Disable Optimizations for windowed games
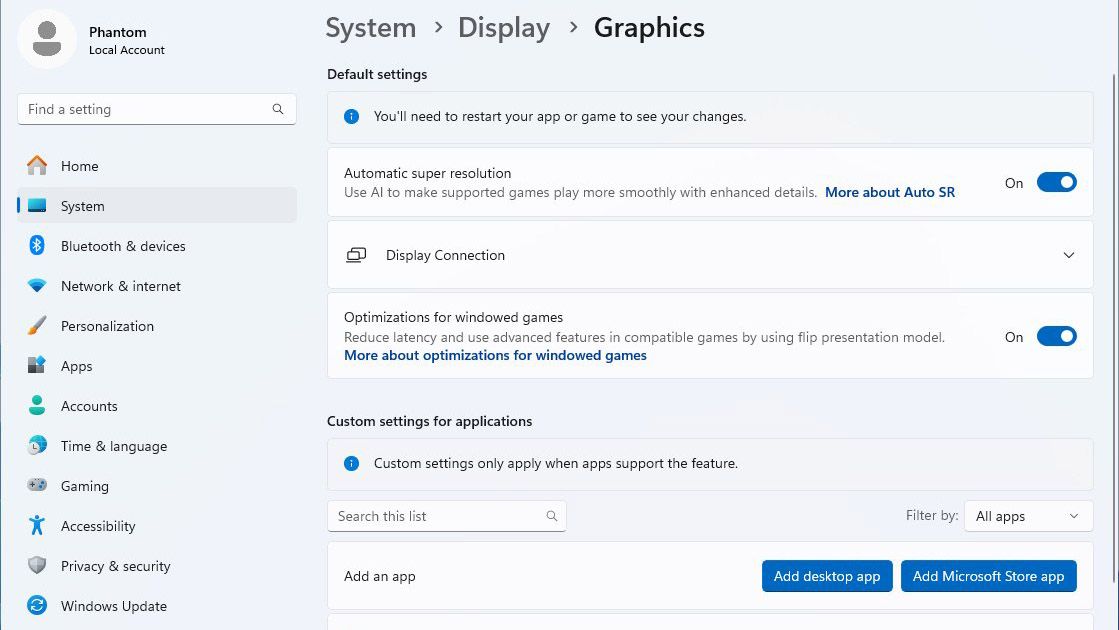 [1056, 336]
